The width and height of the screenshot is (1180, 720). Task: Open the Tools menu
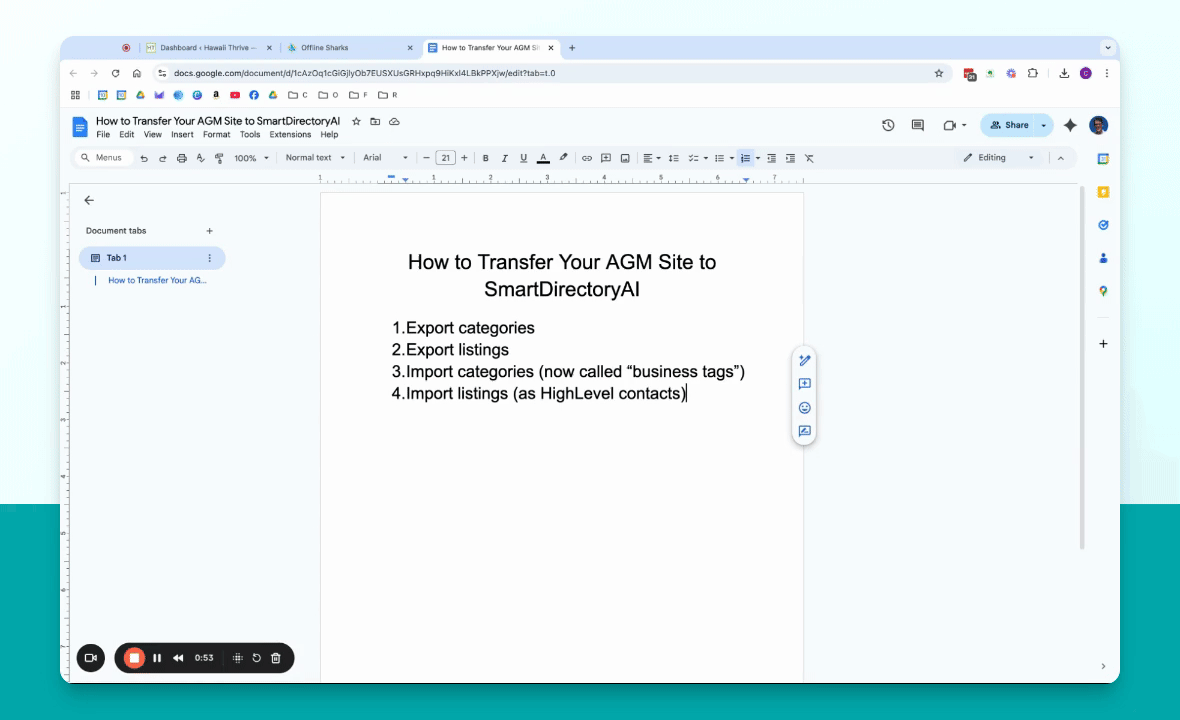tap(250, 135)
